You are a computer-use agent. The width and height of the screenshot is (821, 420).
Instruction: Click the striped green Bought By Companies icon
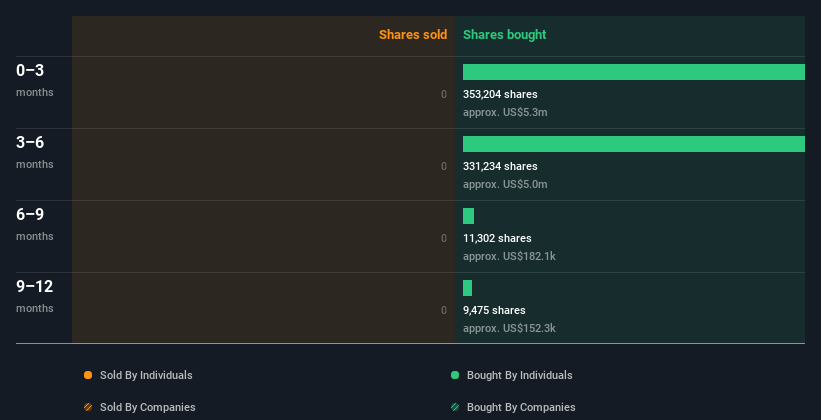(x=455, y=407)
